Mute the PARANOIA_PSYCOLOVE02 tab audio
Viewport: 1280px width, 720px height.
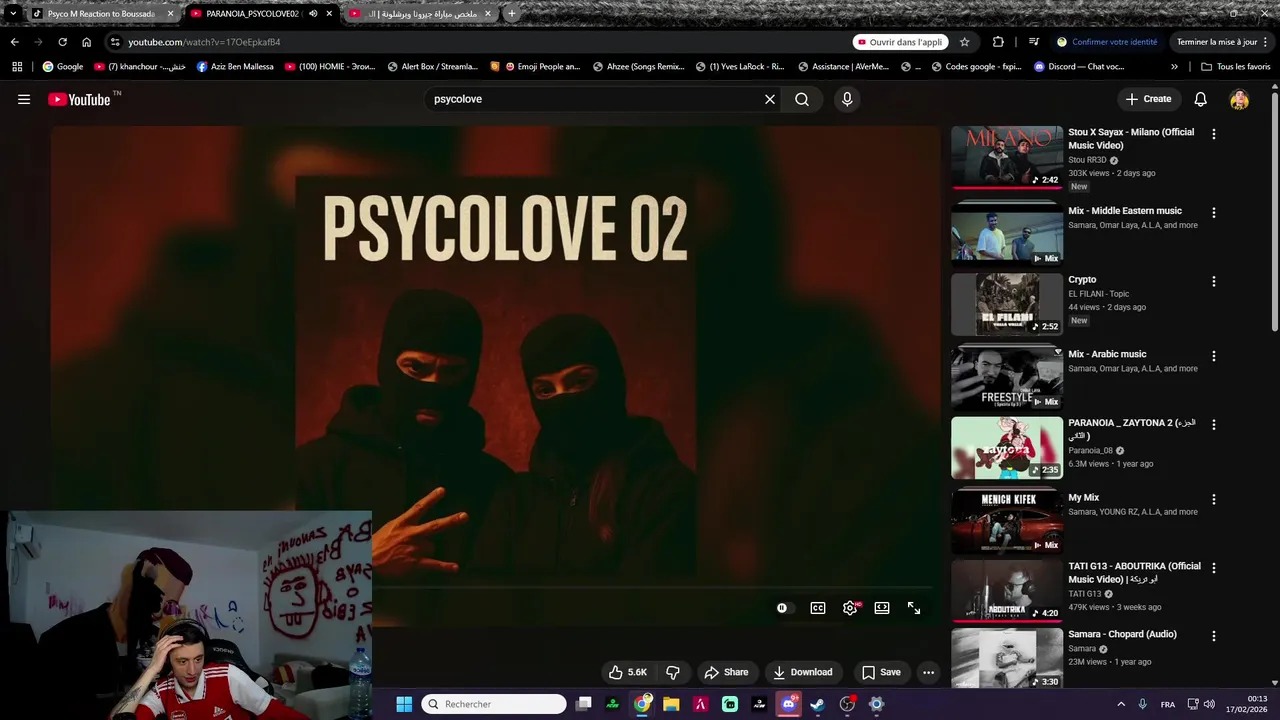(x=314, y=14)
